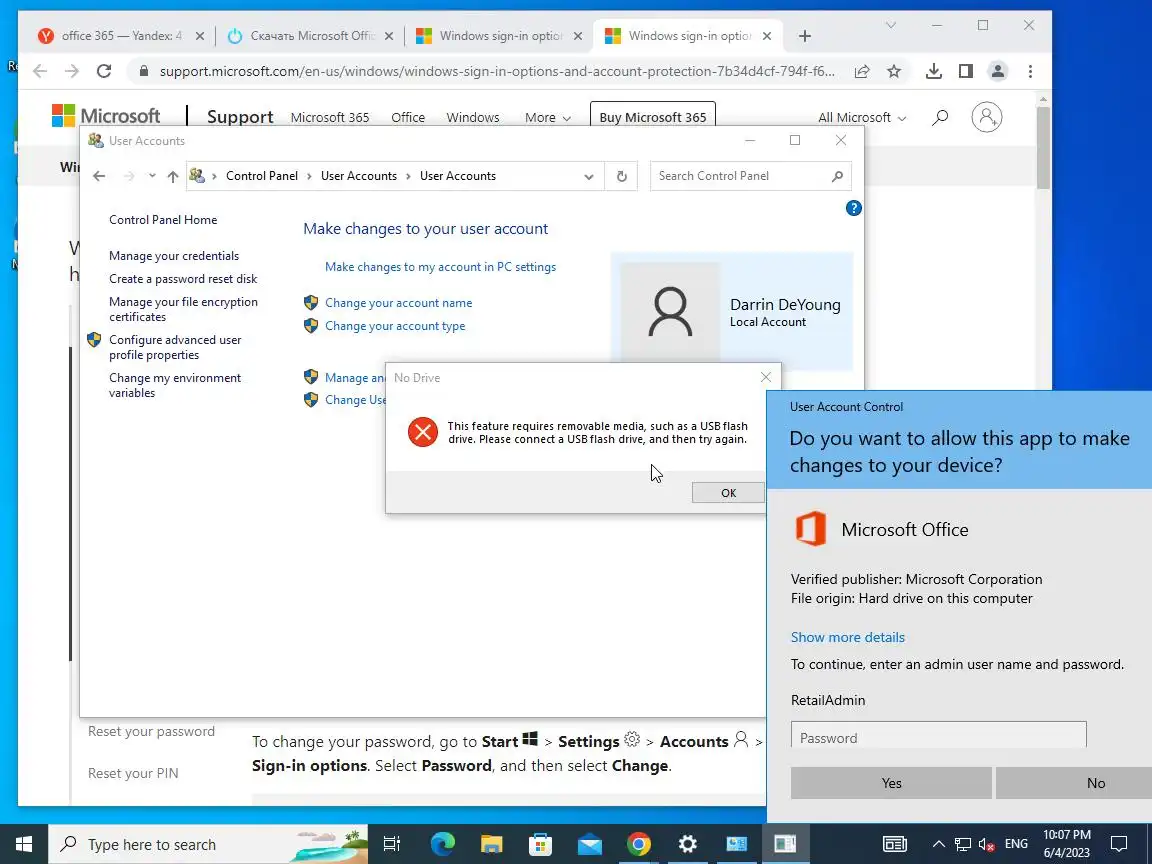Bookmark this page with star icon
Viewport: 1152px width, 864px height.
[x=893, y=71]
